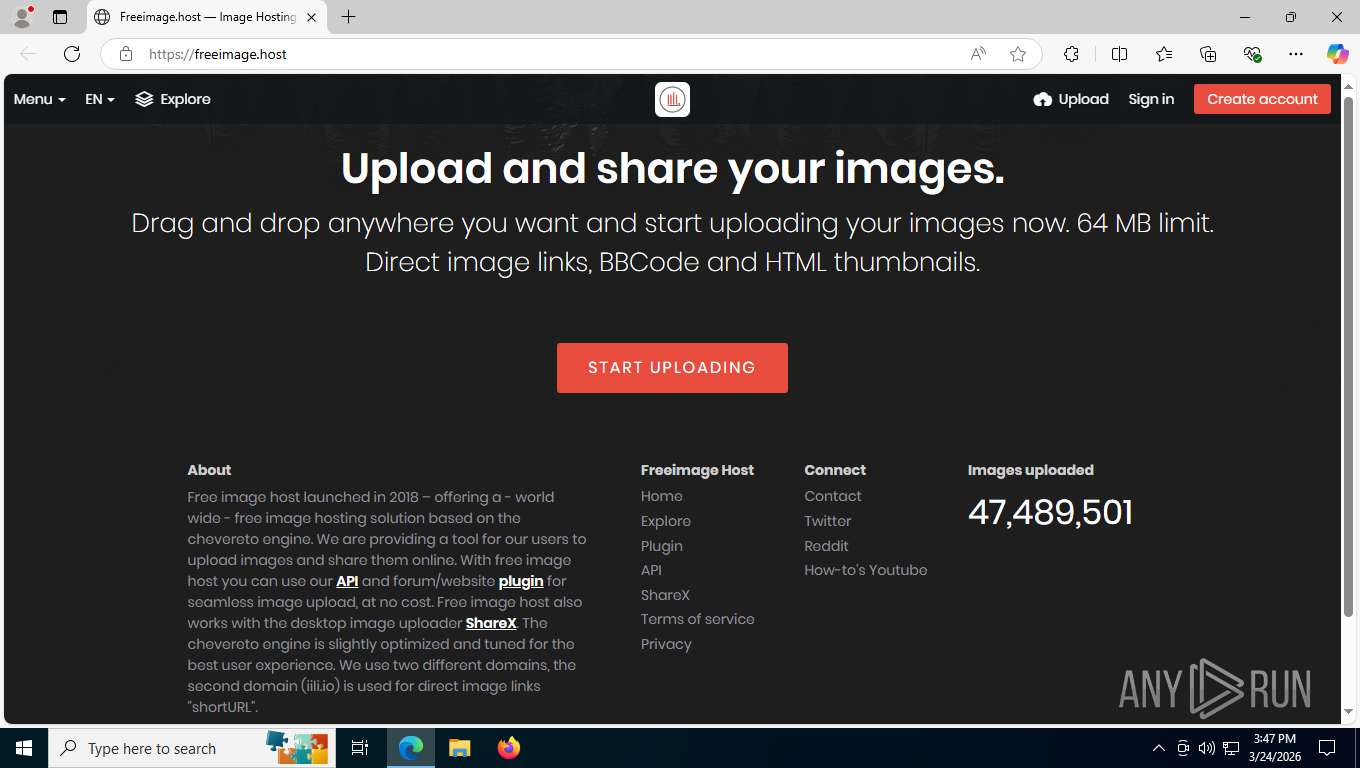Open the ShareX link in About text
This screenshot has width=1360, height=768.
coord(491,623)
